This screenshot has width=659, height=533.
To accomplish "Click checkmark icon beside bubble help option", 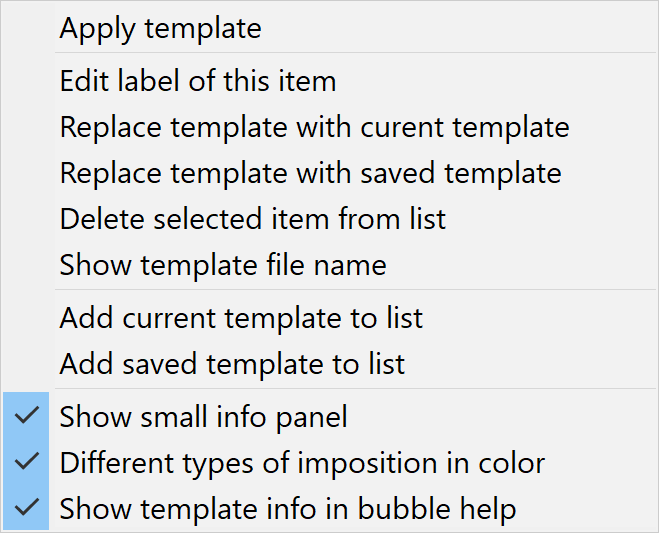I will tap(27, 508).
